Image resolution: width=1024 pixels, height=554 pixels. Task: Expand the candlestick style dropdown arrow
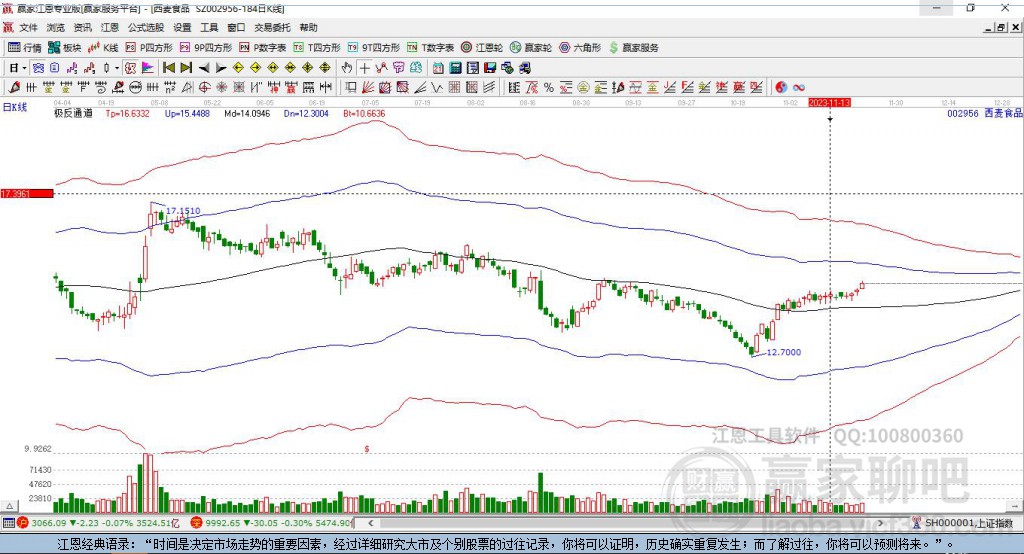click(117, 68)
